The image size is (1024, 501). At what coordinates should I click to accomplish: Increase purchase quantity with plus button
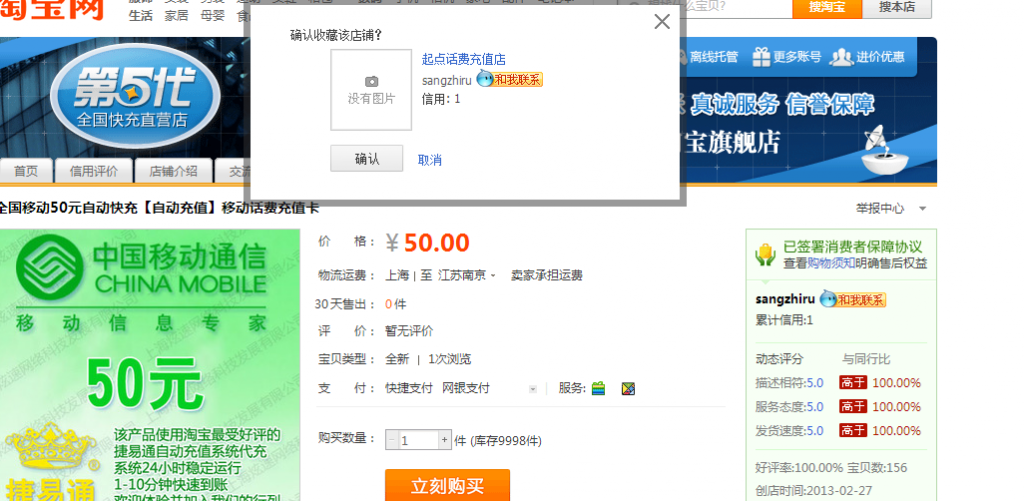coord(445,440)
